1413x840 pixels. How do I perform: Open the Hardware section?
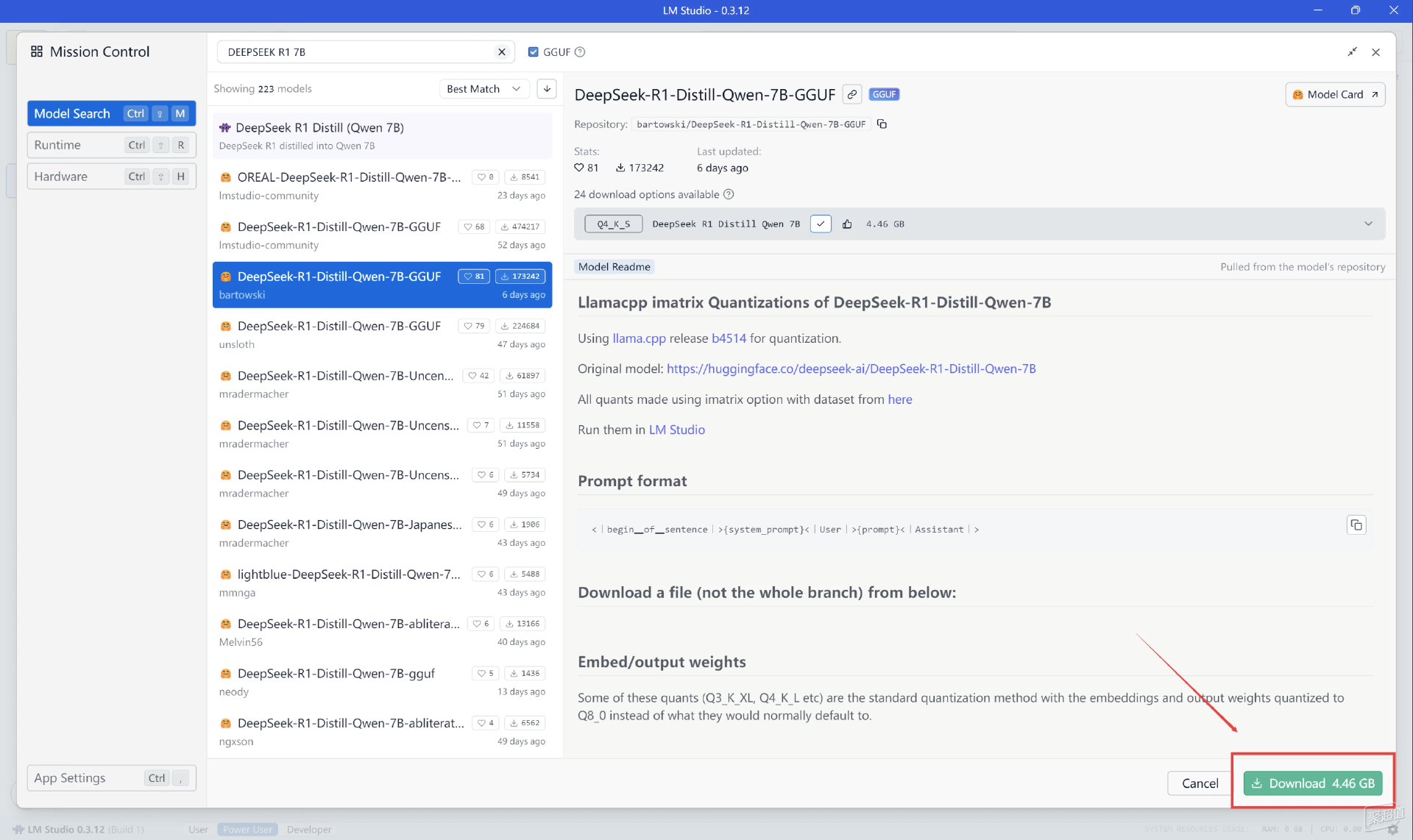coord(112,177)
